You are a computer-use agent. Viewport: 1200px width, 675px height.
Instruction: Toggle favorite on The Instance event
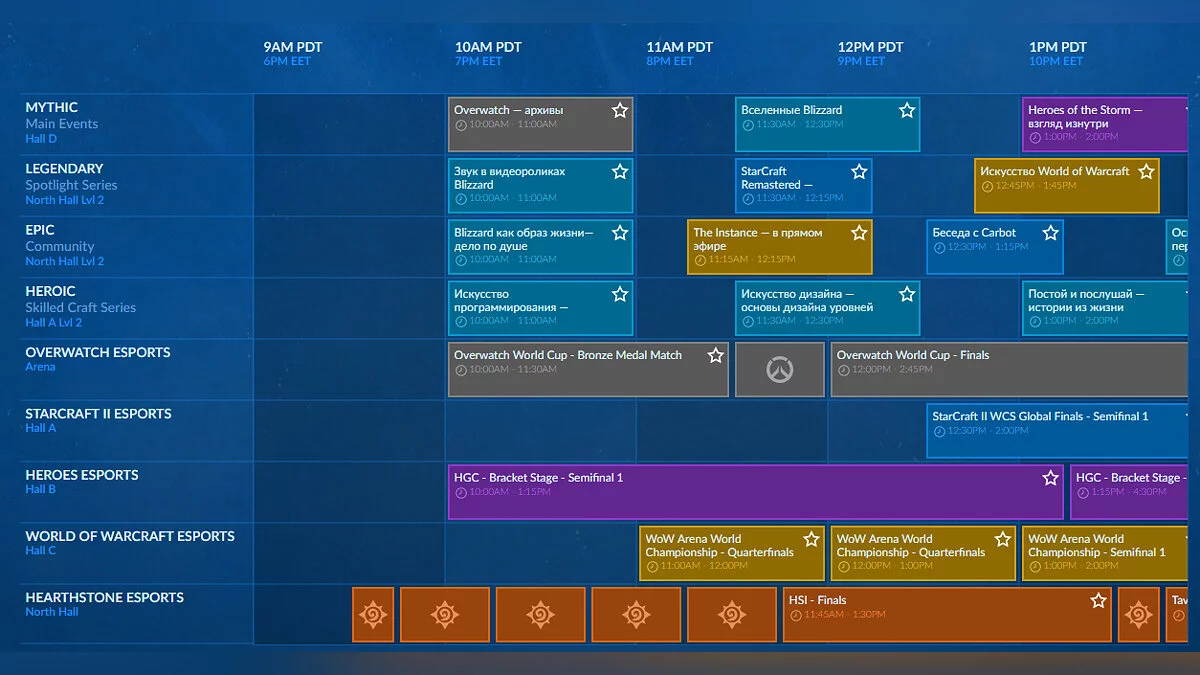[x=859, y=233]
